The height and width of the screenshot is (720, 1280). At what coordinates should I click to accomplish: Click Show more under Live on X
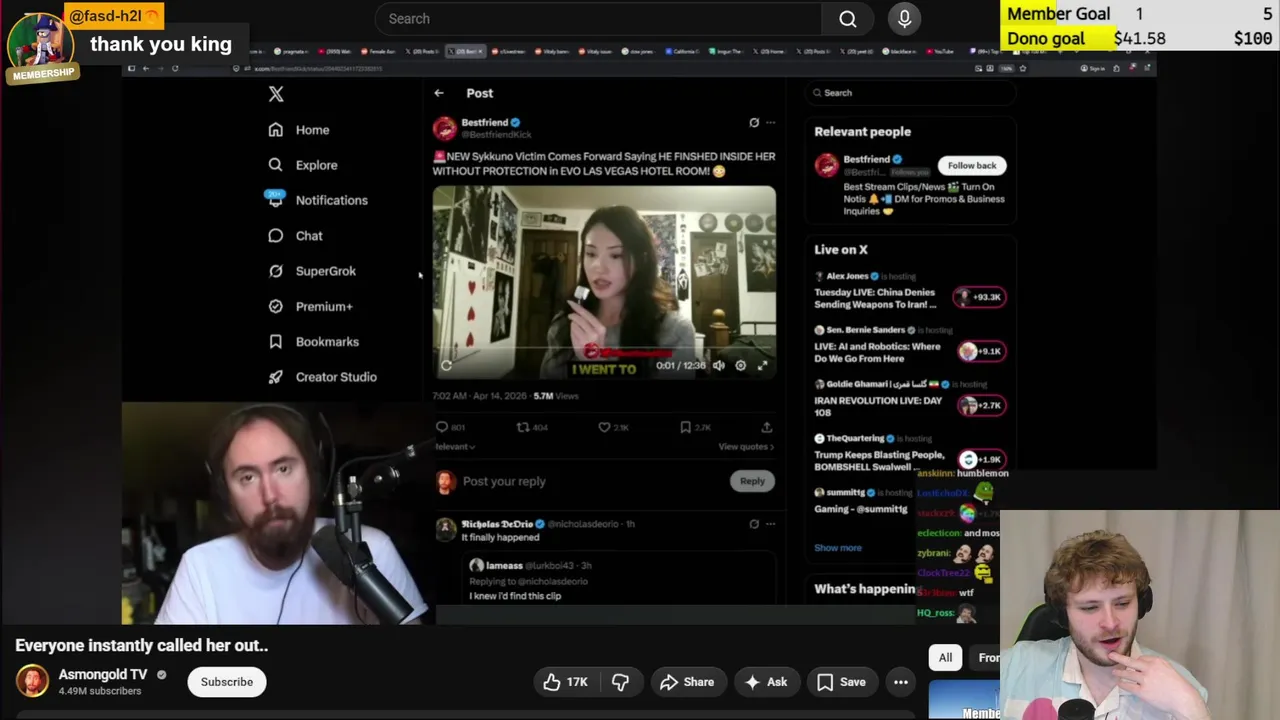coord(837,548)
